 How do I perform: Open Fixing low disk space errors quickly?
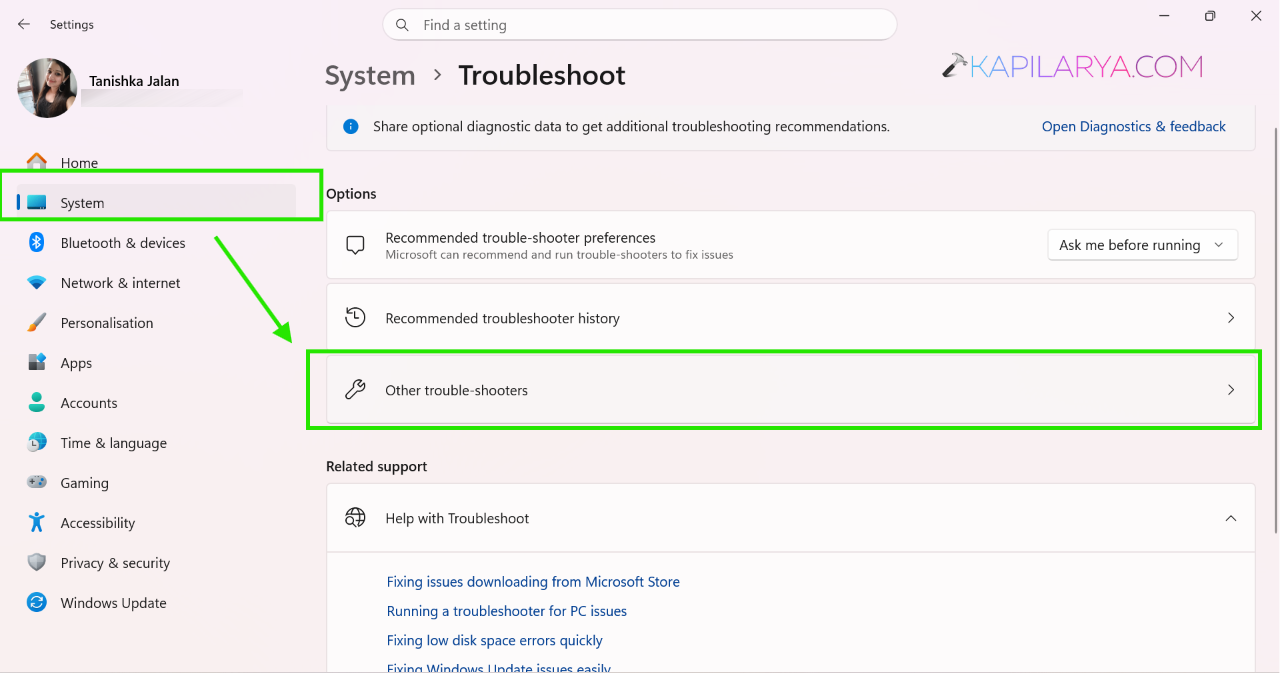coord(495,640)
